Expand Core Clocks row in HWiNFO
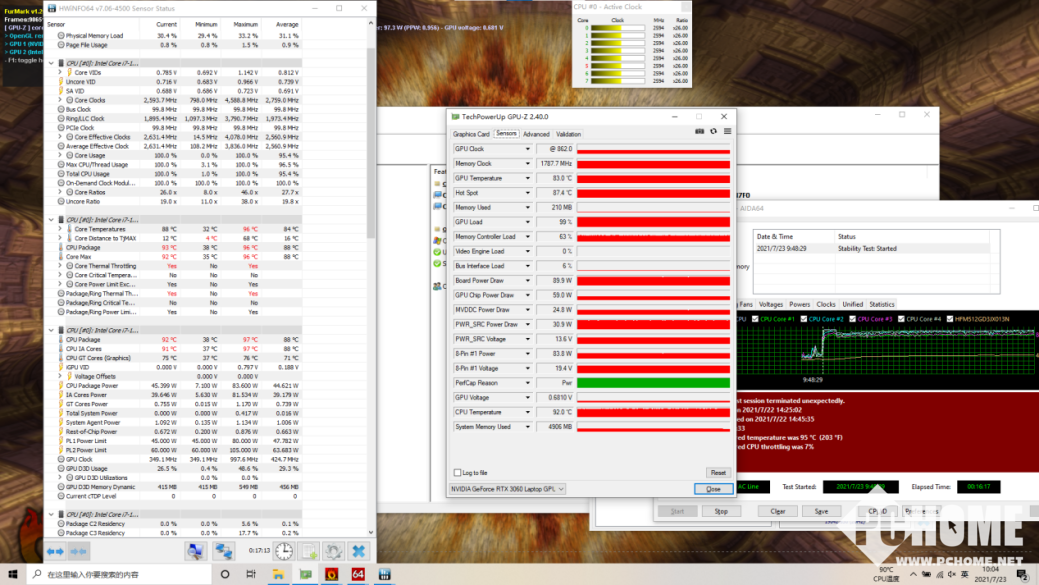This screenshot has width=1039, height=585. [x=60, y=100]
